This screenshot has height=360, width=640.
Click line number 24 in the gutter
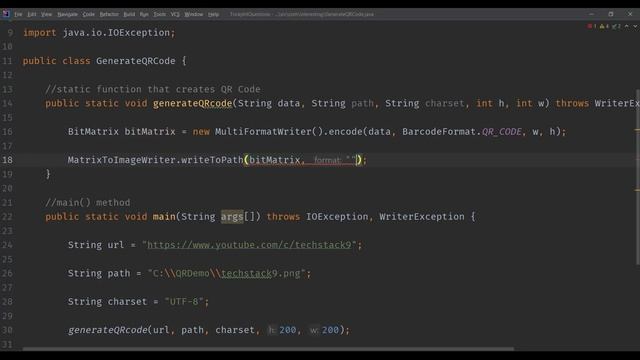point(7,245)
